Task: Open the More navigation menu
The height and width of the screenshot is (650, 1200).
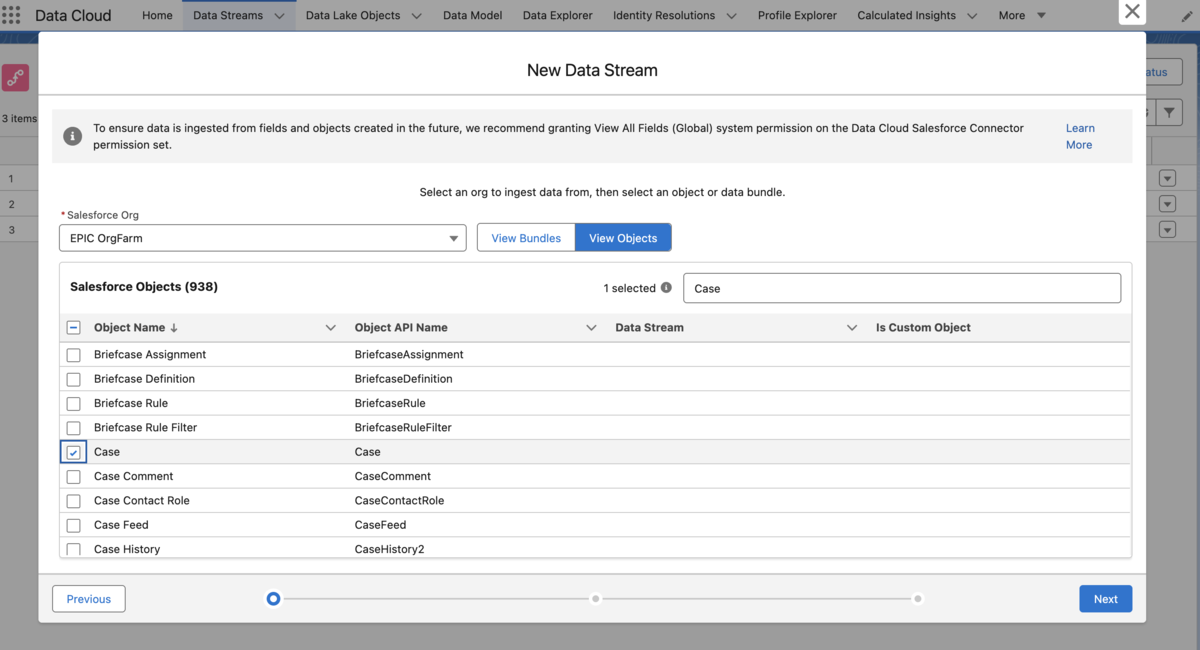Action: (x=1022, y=16)
